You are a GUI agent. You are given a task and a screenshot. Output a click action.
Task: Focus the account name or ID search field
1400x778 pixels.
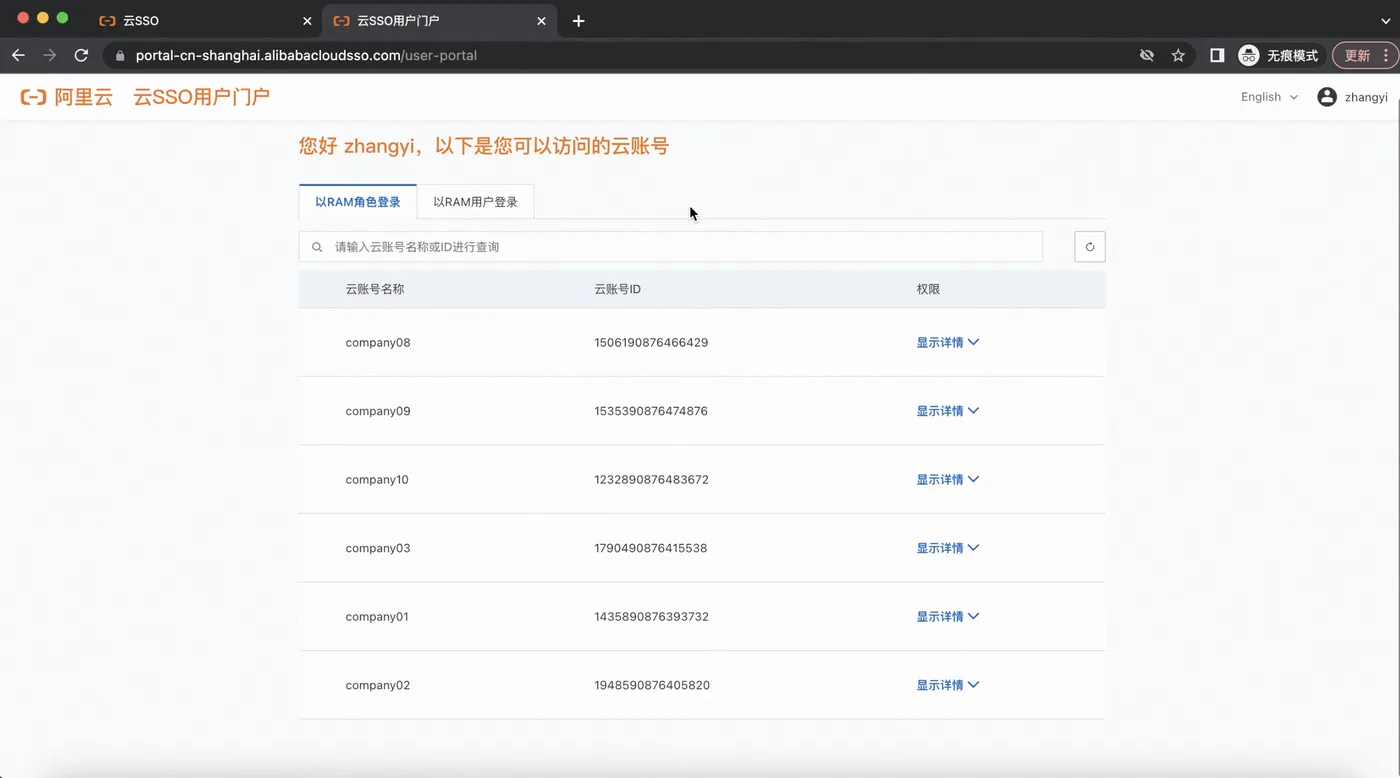point(671,247)
